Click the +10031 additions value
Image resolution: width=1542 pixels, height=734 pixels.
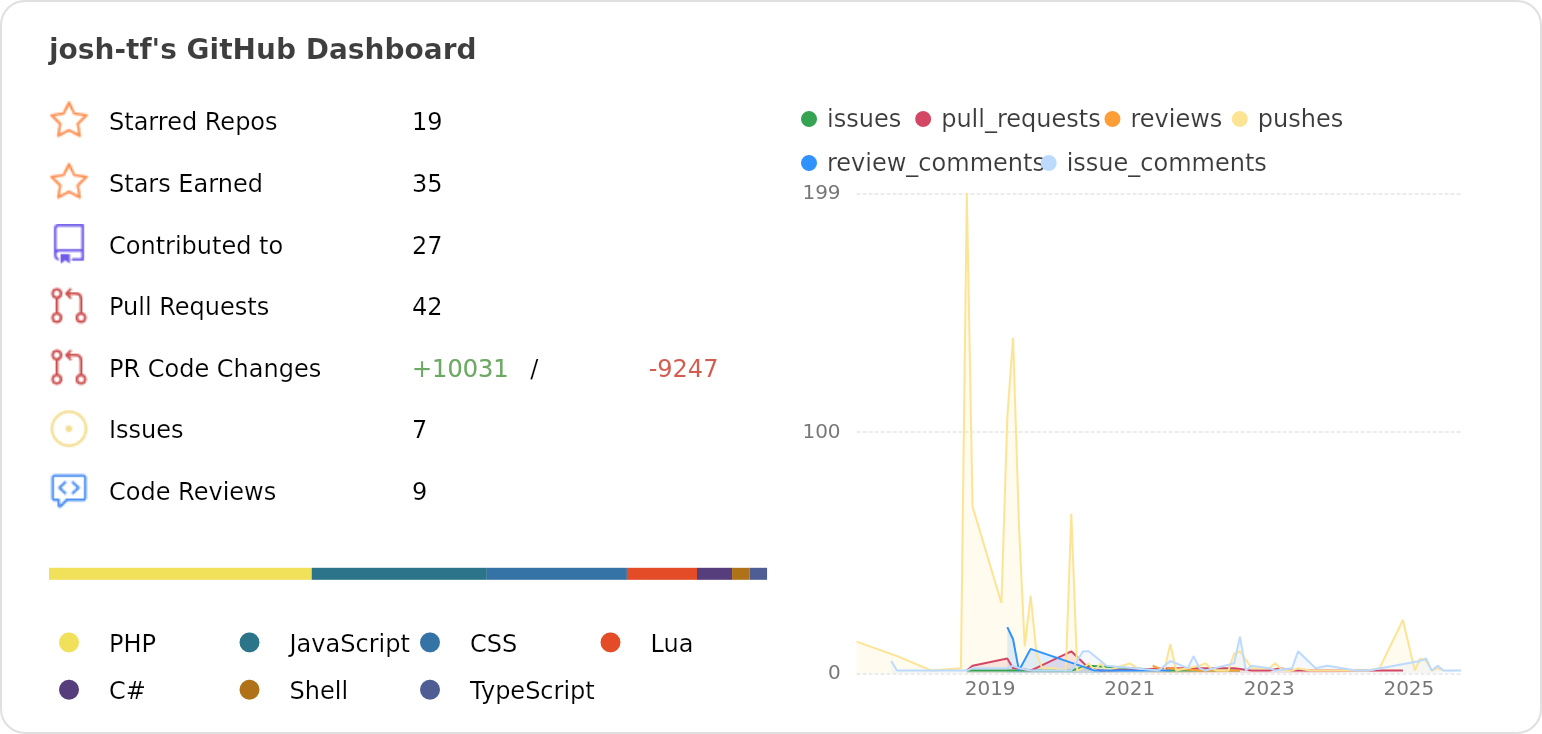click(x=460, y=368)
